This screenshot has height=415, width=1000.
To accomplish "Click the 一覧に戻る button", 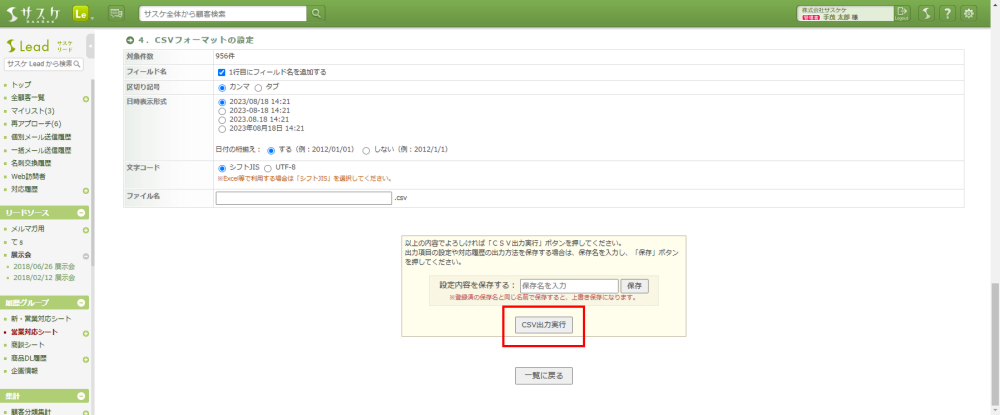I will tap(544, 376).
